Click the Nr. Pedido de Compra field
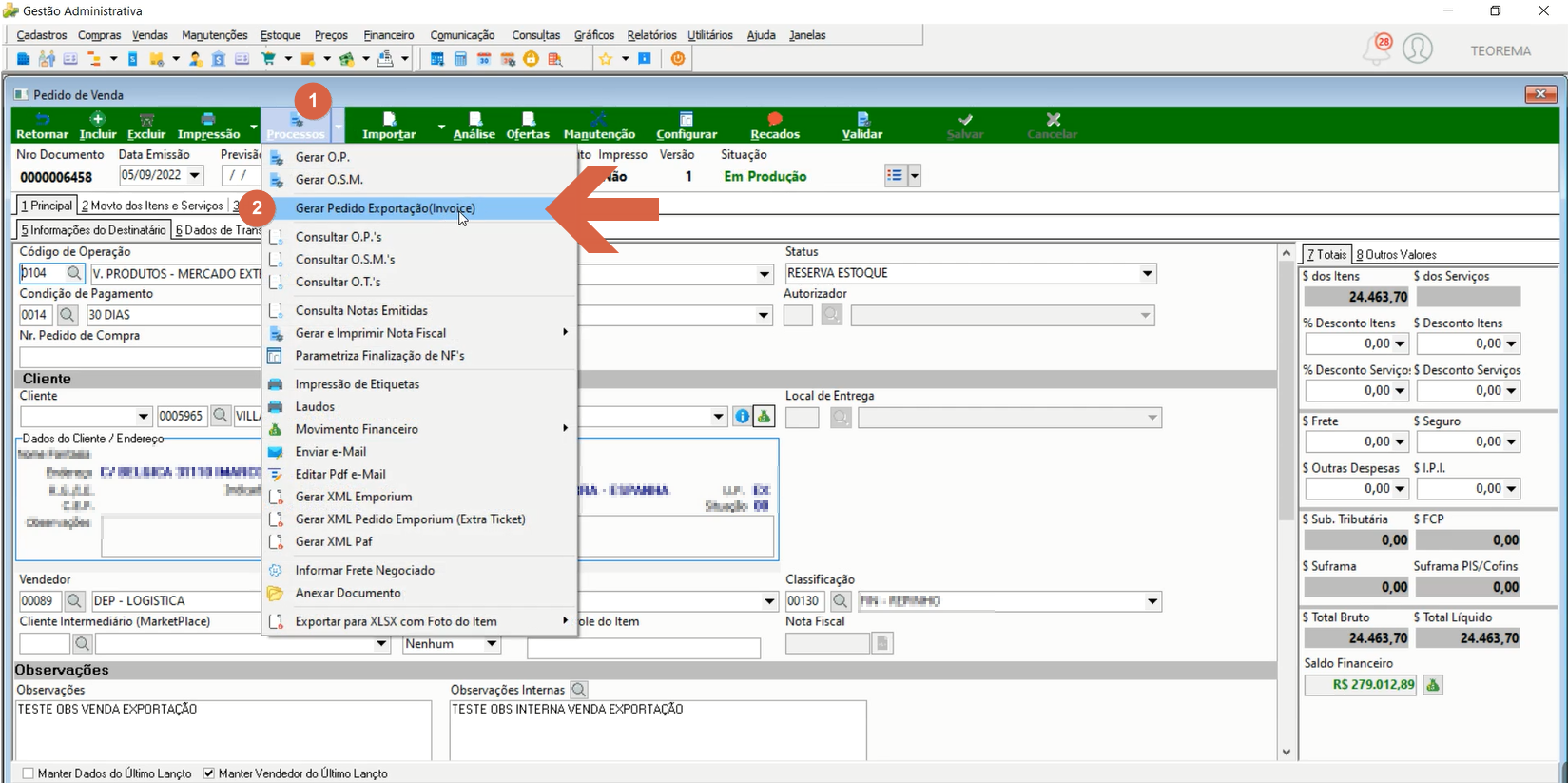The image size is (1568, 783). (x=140, y=358)
